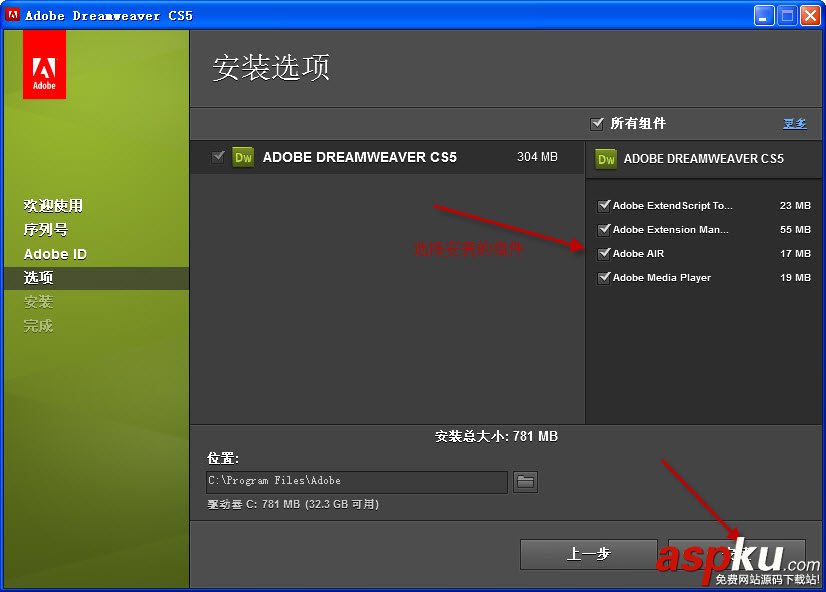This screenshot has height=592, width=826.
Task: Click the browse folder icon next to location
Action: [x=525, y=481]
